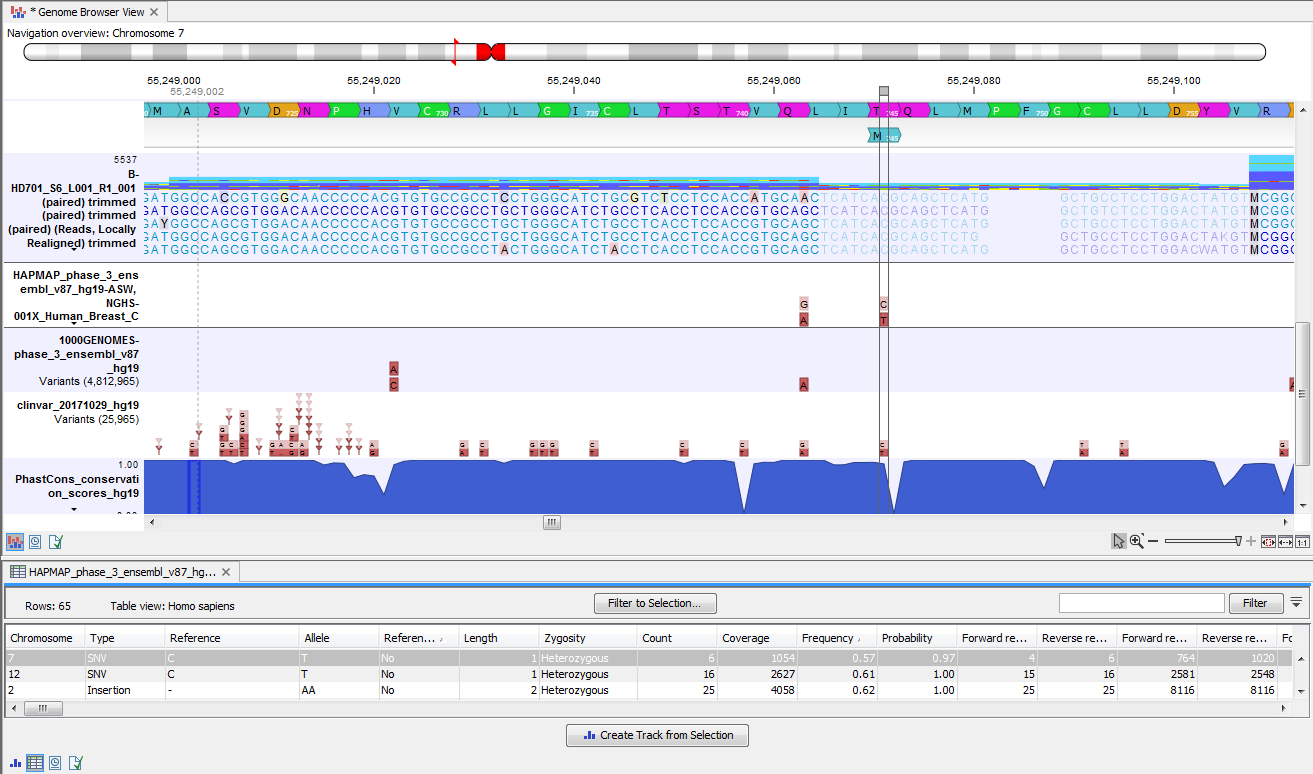Click the minus icon to zoom out
Viewport: 1313px width, 774px height.
[1153, 540]
